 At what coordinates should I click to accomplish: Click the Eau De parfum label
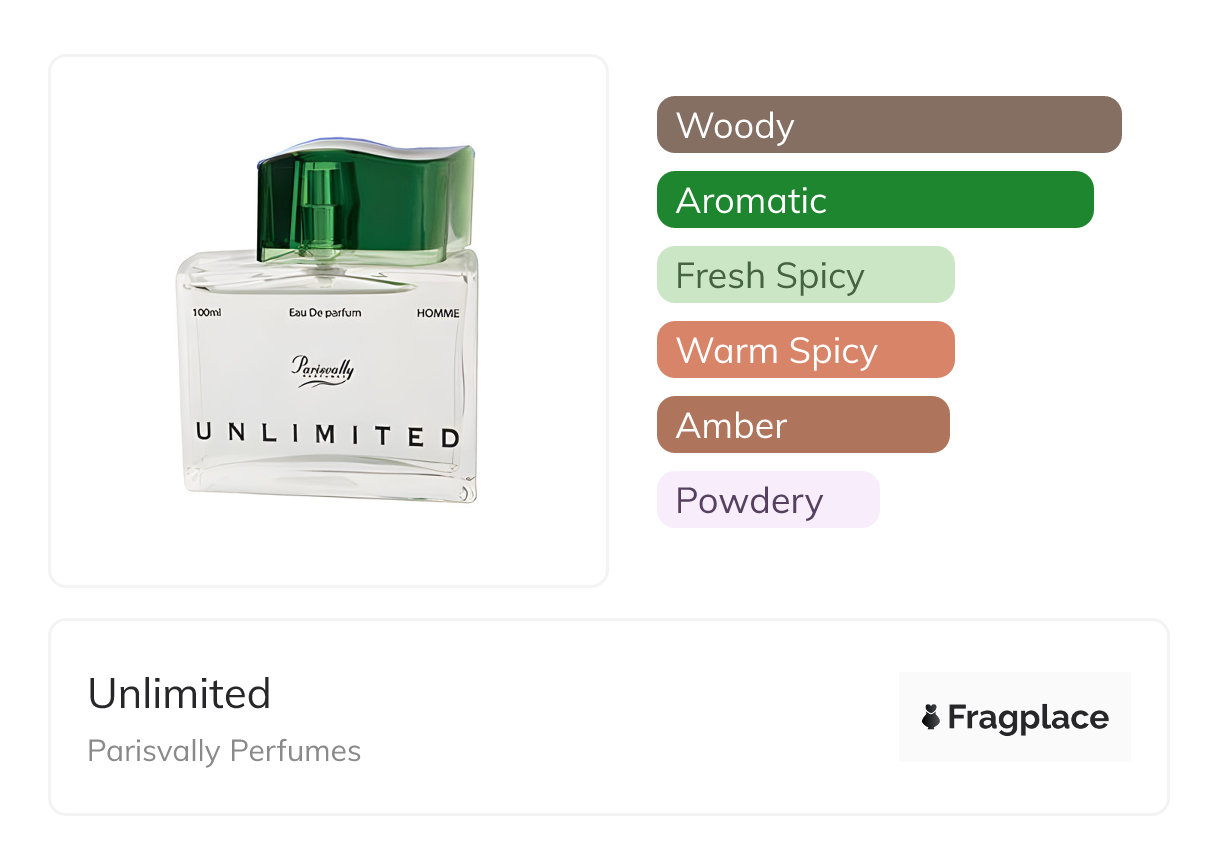coord(325,313)
